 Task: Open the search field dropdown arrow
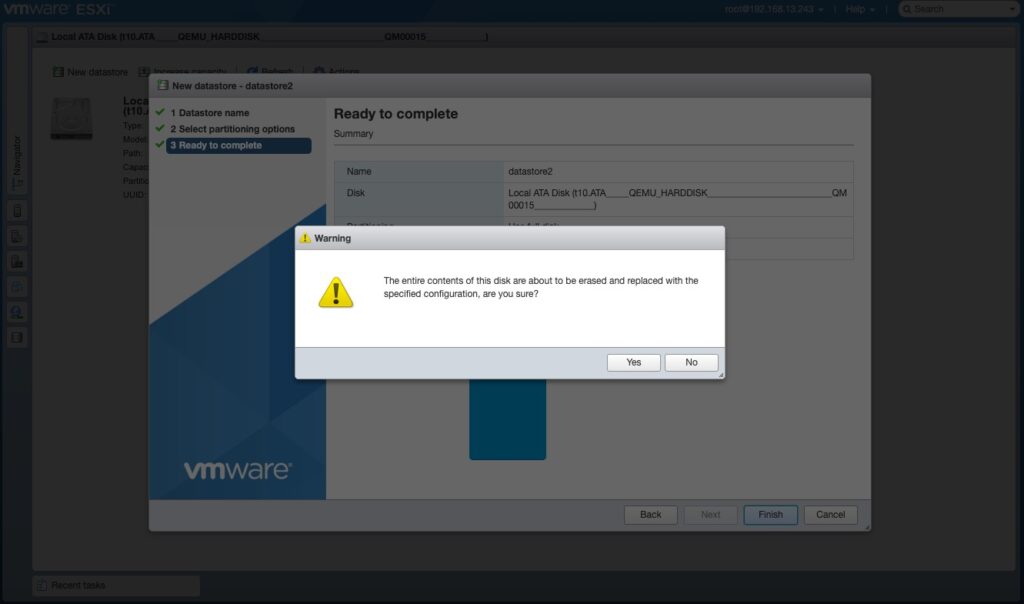coord(1013,9)
